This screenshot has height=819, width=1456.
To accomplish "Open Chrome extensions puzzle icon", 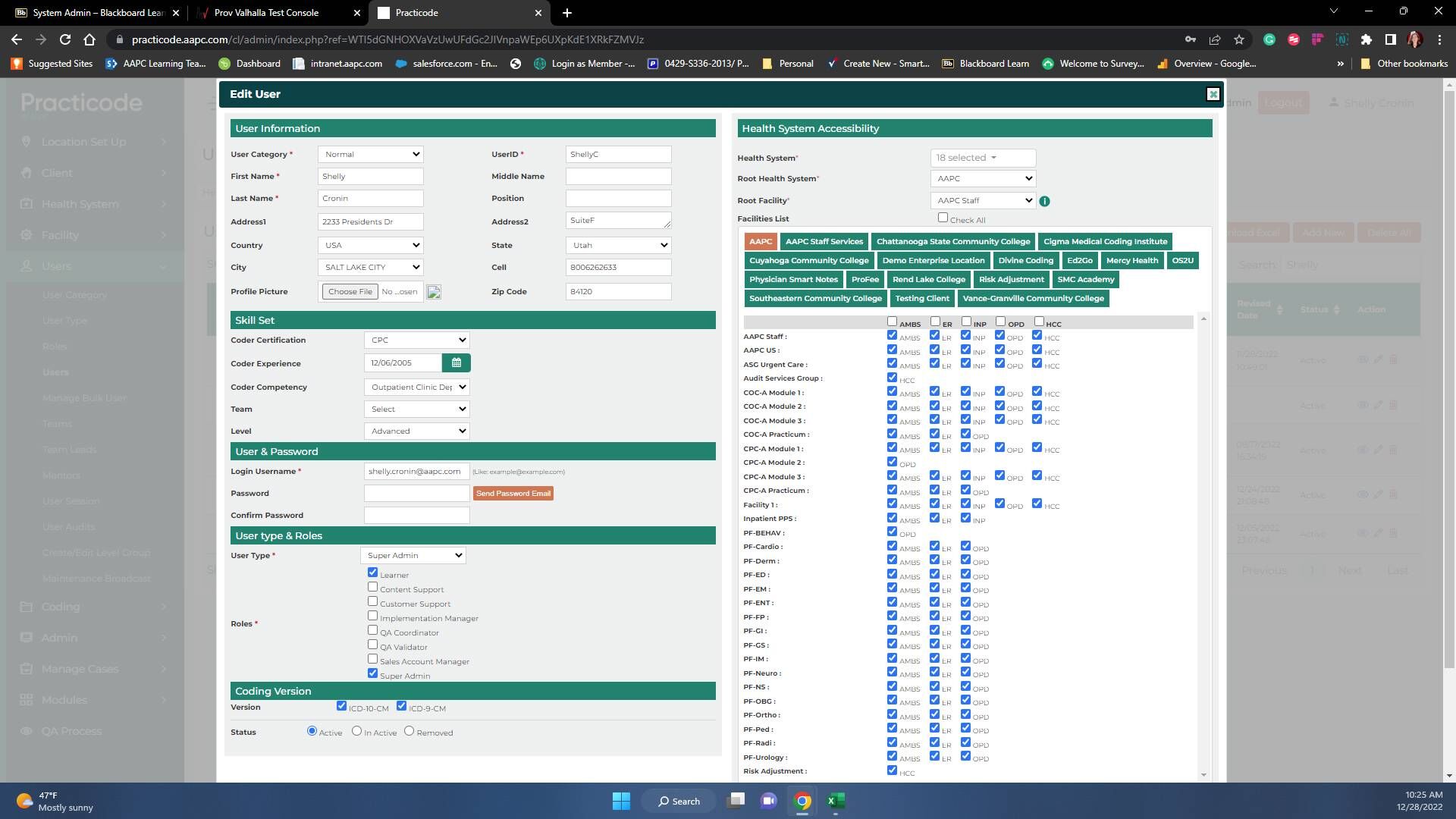I will click(1366, 39).
